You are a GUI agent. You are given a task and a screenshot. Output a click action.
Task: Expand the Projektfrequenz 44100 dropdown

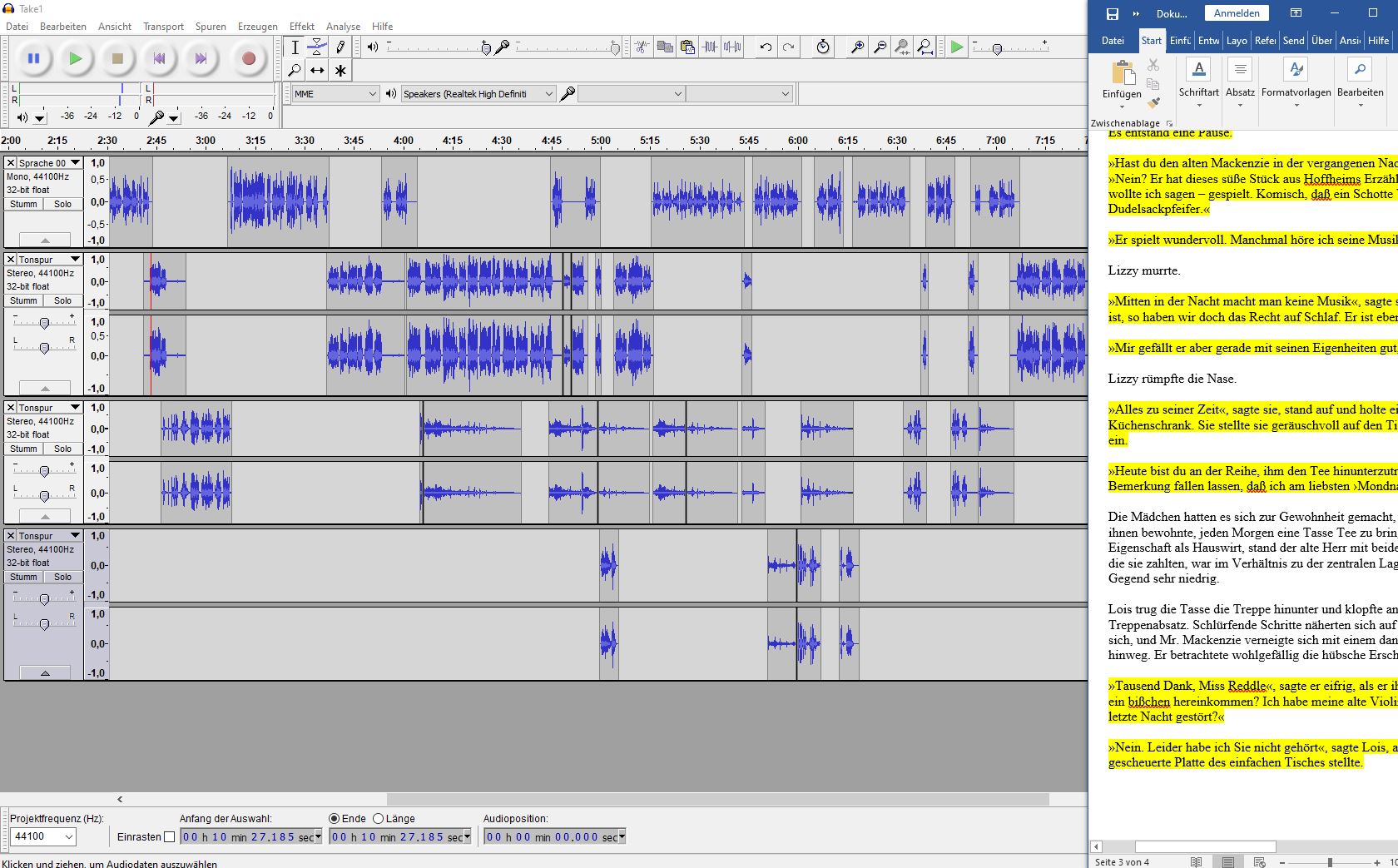(43, 836)
